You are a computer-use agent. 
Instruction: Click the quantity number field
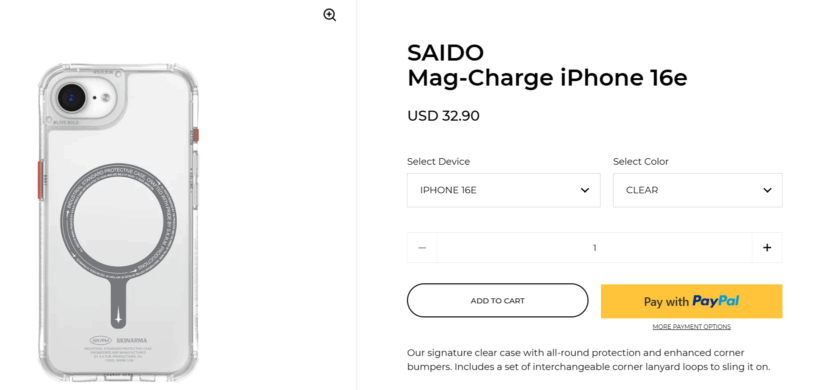pos(595,248)
